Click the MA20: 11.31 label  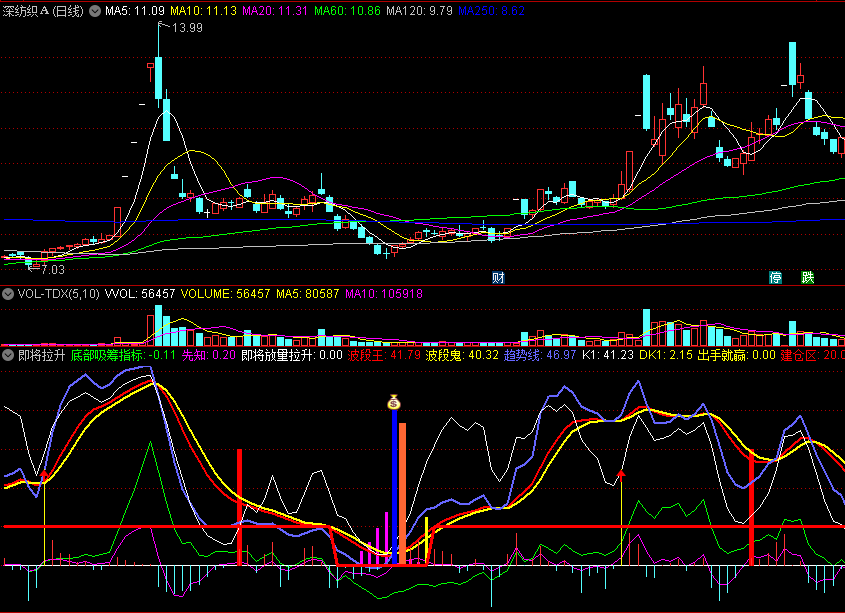tap(275, 11)
